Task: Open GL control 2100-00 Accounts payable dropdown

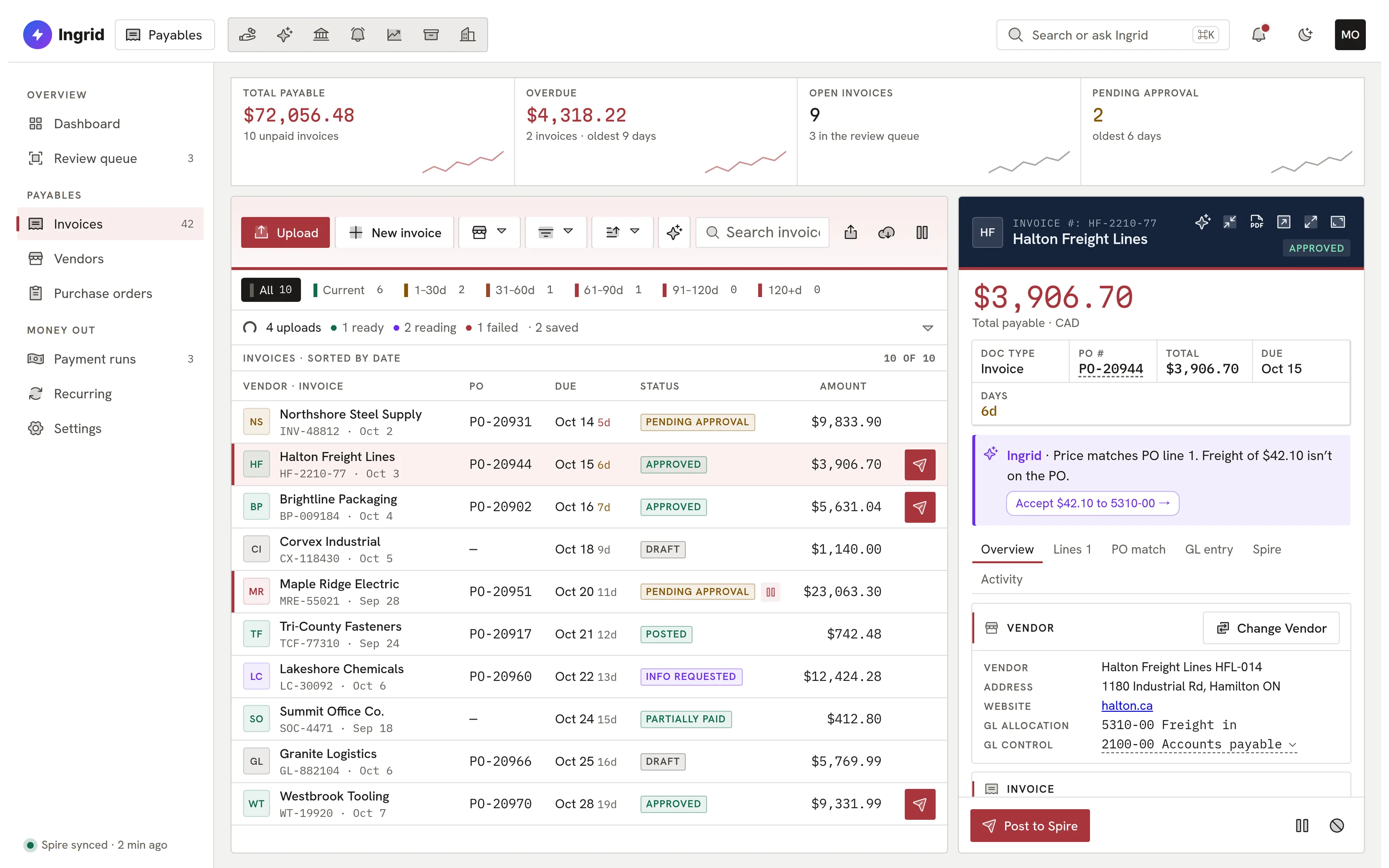Action: (1198, 745)
